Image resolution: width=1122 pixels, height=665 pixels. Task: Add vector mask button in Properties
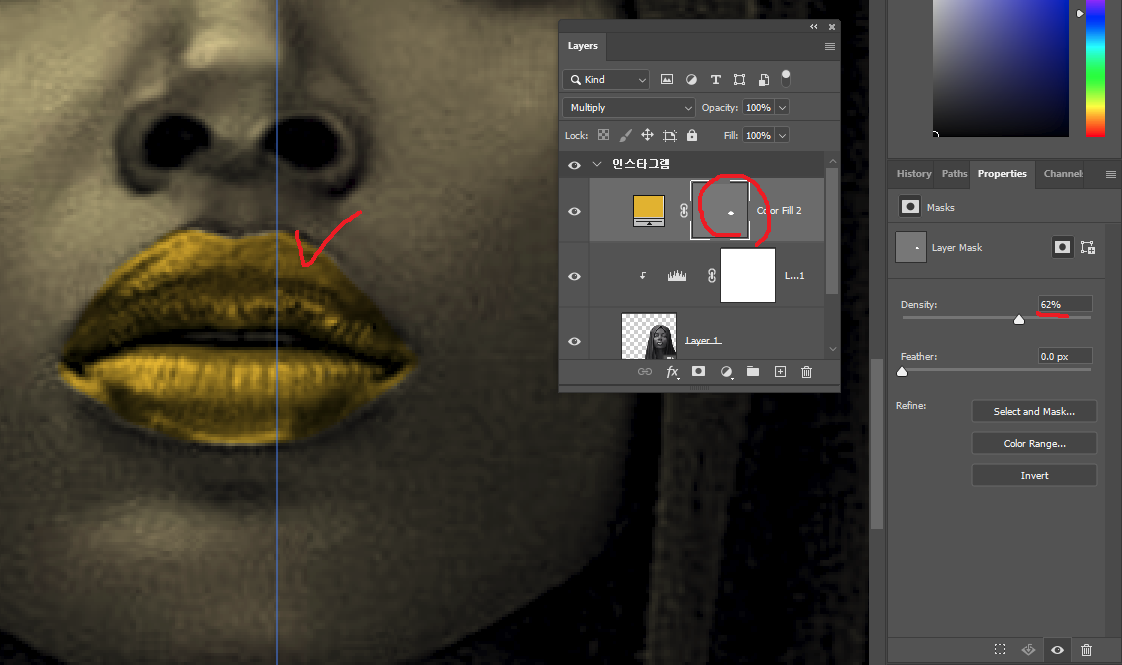click(x=1088, y=247)
